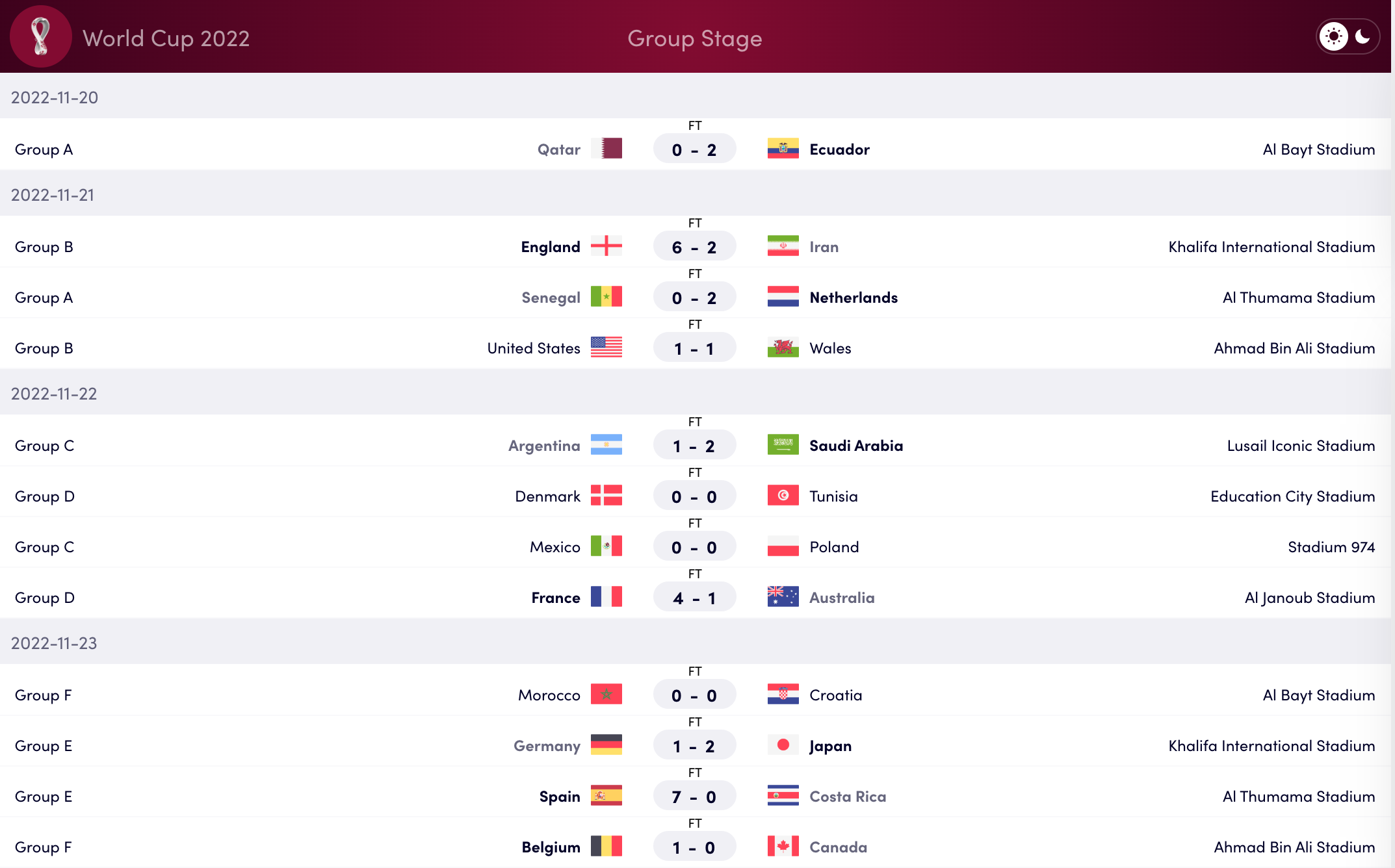Click the Argentina team name
This screenshot has height=868, width=1395.
coord(543,446)
